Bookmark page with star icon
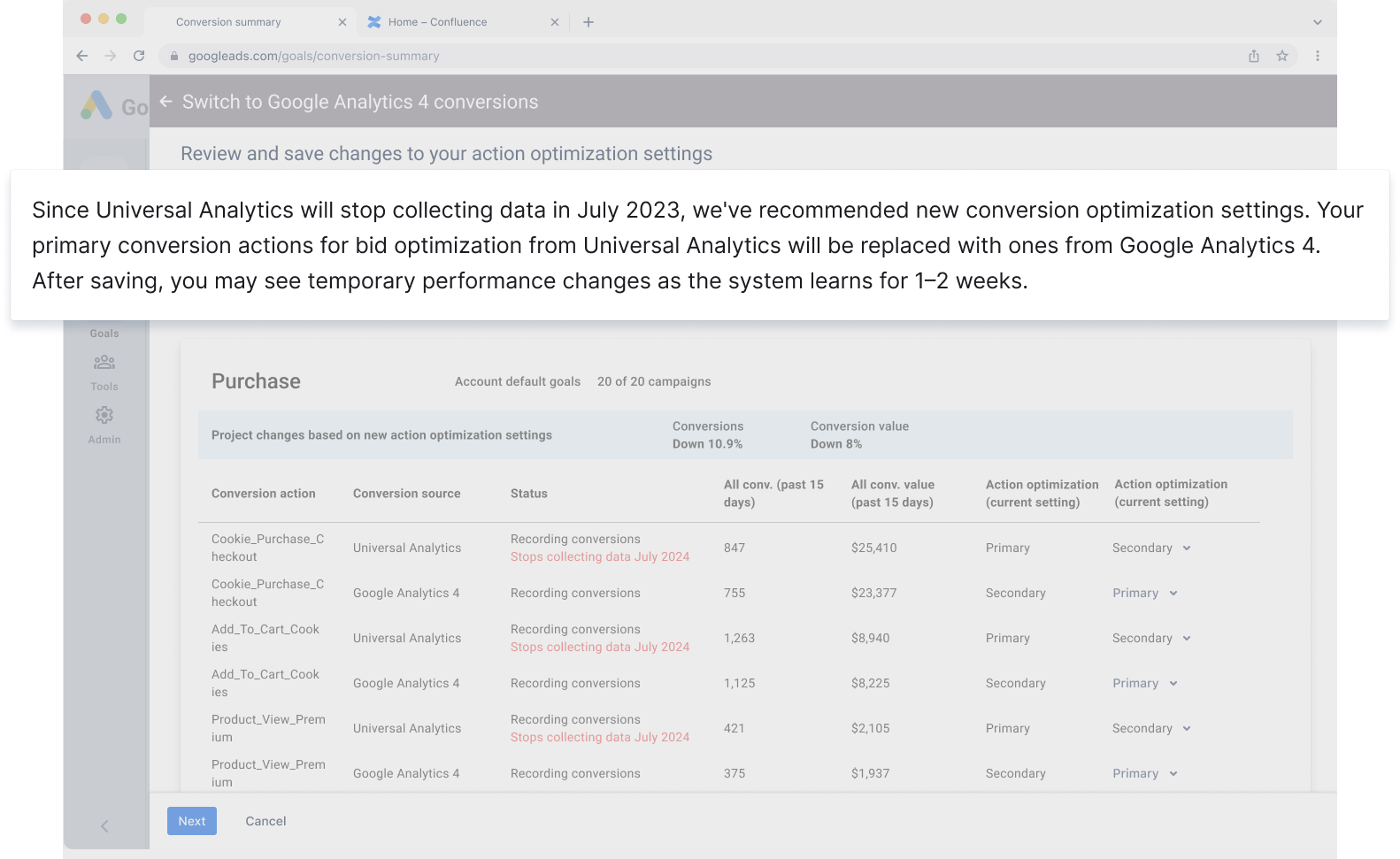 [1282, 56]
